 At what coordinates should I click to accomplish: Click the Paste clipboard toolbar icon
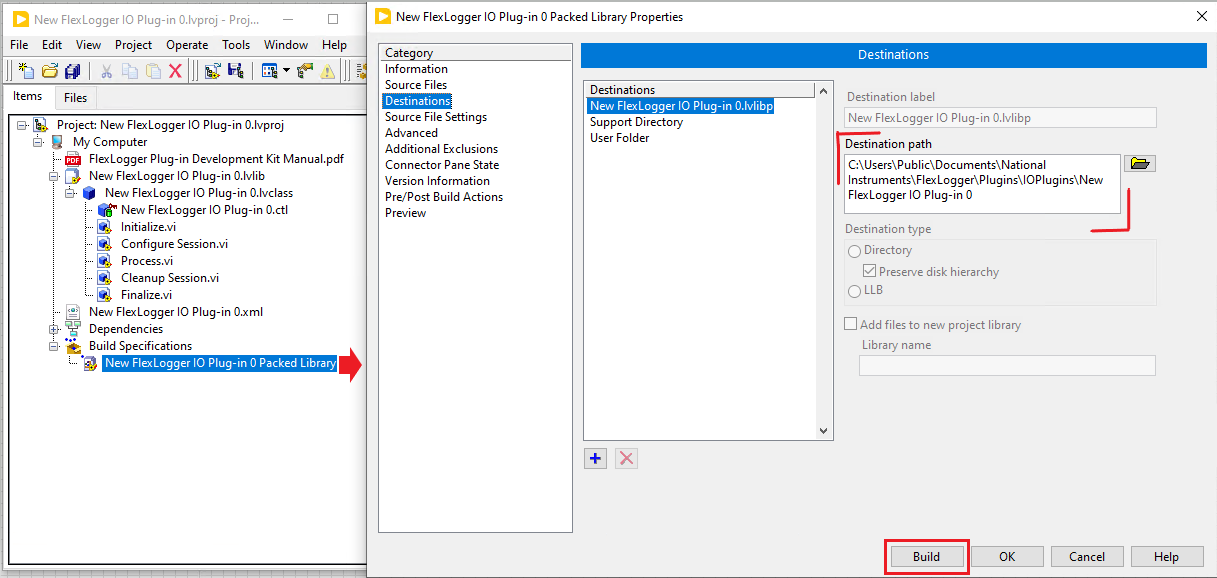click(153, 71)
